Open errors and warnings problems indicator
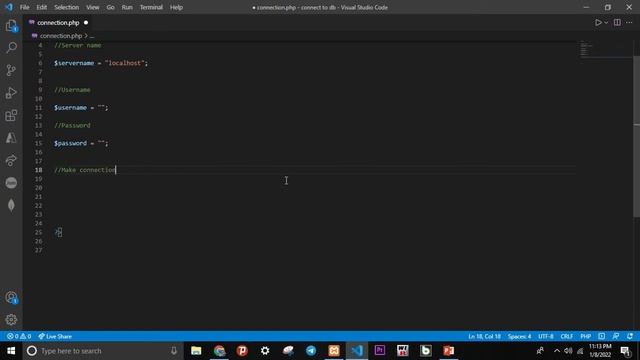 19,336
